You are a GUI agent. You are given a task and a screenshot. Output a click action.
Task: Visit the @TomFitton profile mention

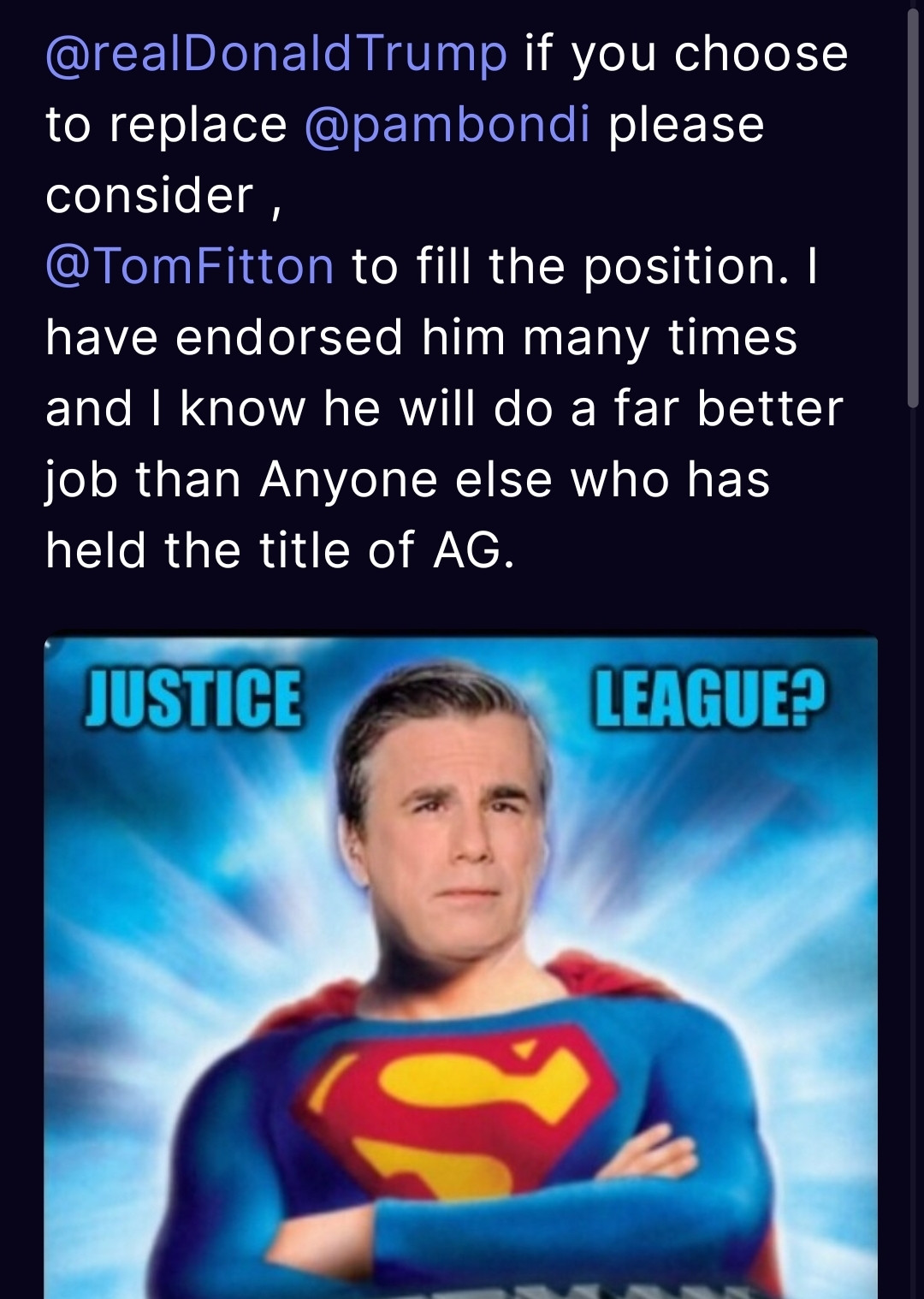click(189, 266)
